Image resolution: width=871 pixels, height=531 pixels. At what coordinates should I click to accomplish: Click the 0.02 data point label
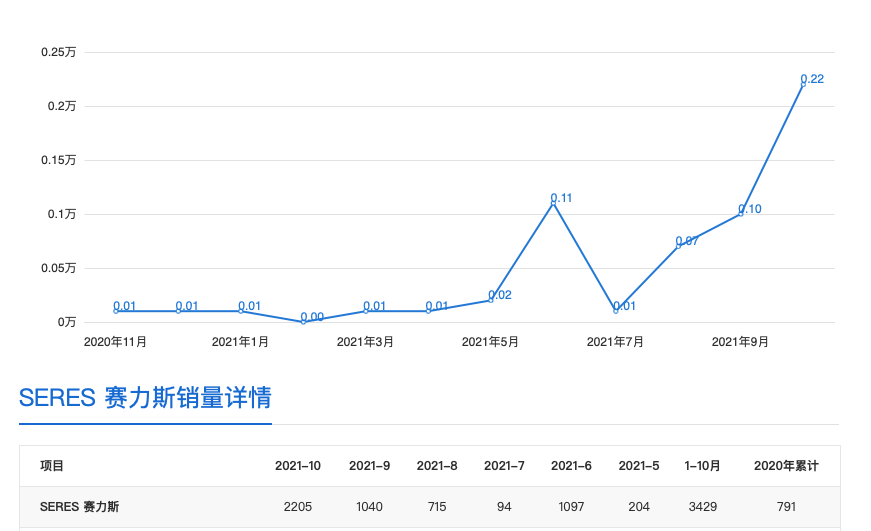click(x=500, y=295)
